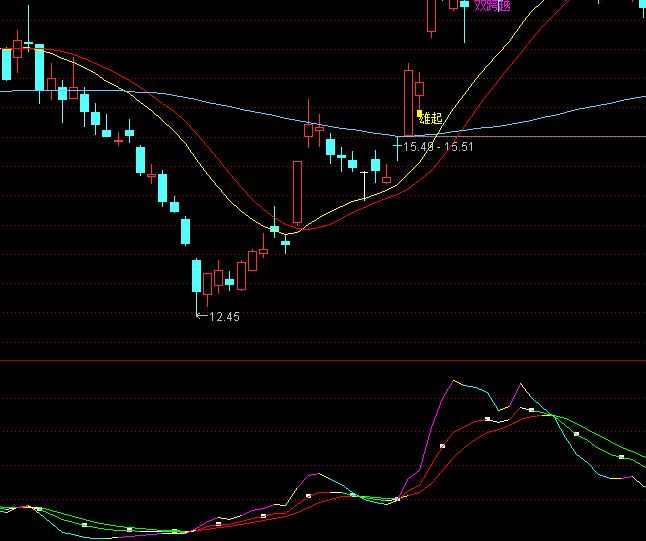The image size is (646, 541).
Task: Click the 15.49 - 15.51 price label
Action: click(438, 147)
